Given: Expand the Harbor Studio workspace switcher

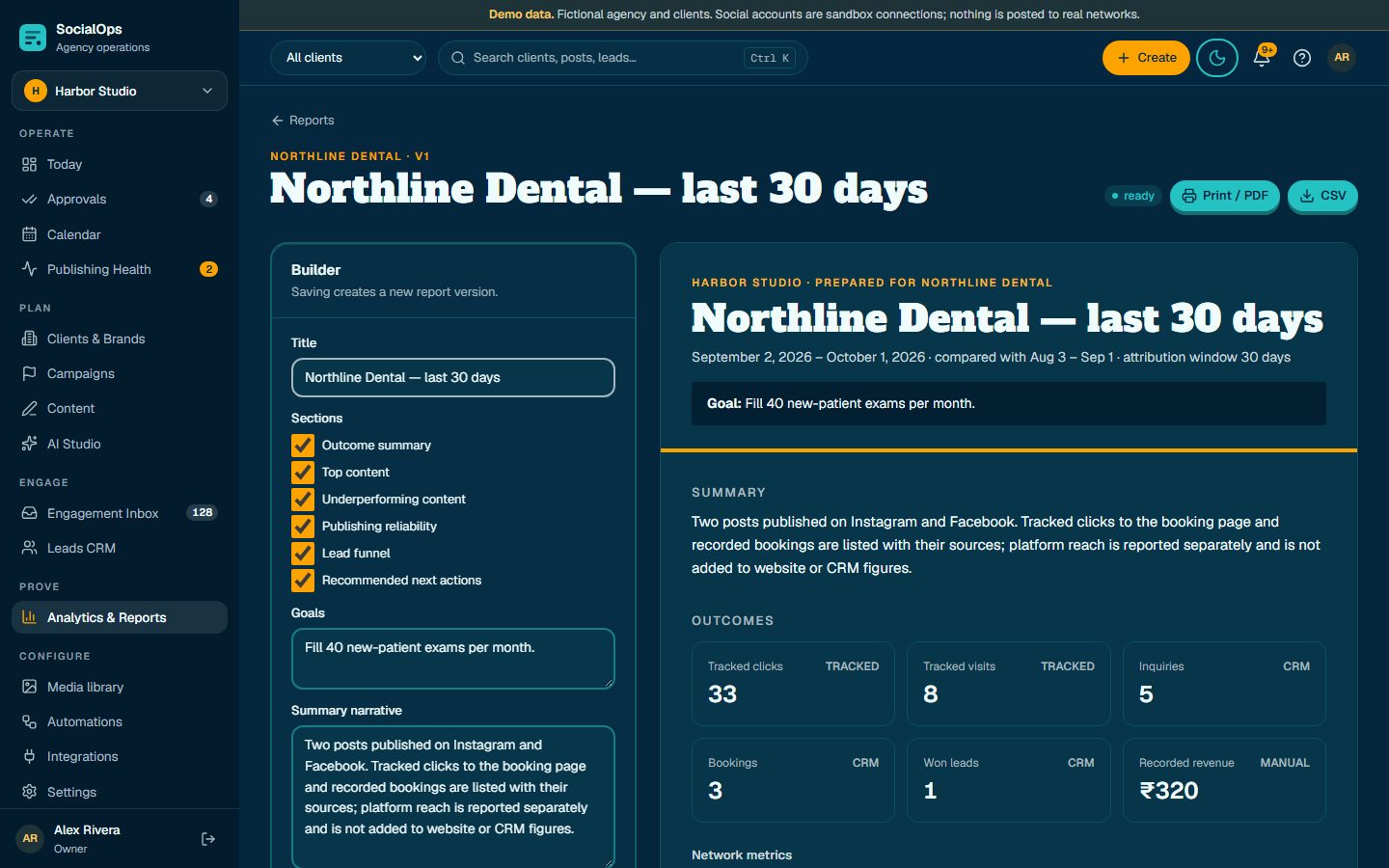Looking at the screenshot, I should point(120,91).
